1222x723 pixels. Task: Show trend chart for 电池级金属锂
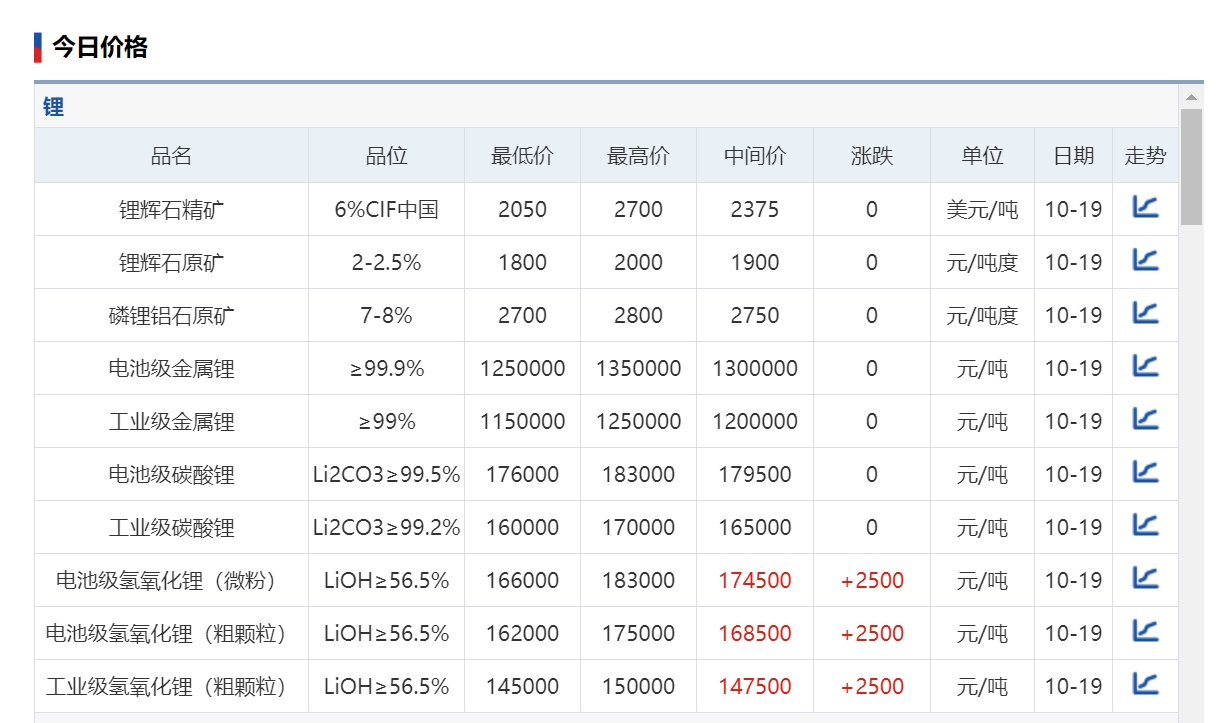click(1145, 366)
